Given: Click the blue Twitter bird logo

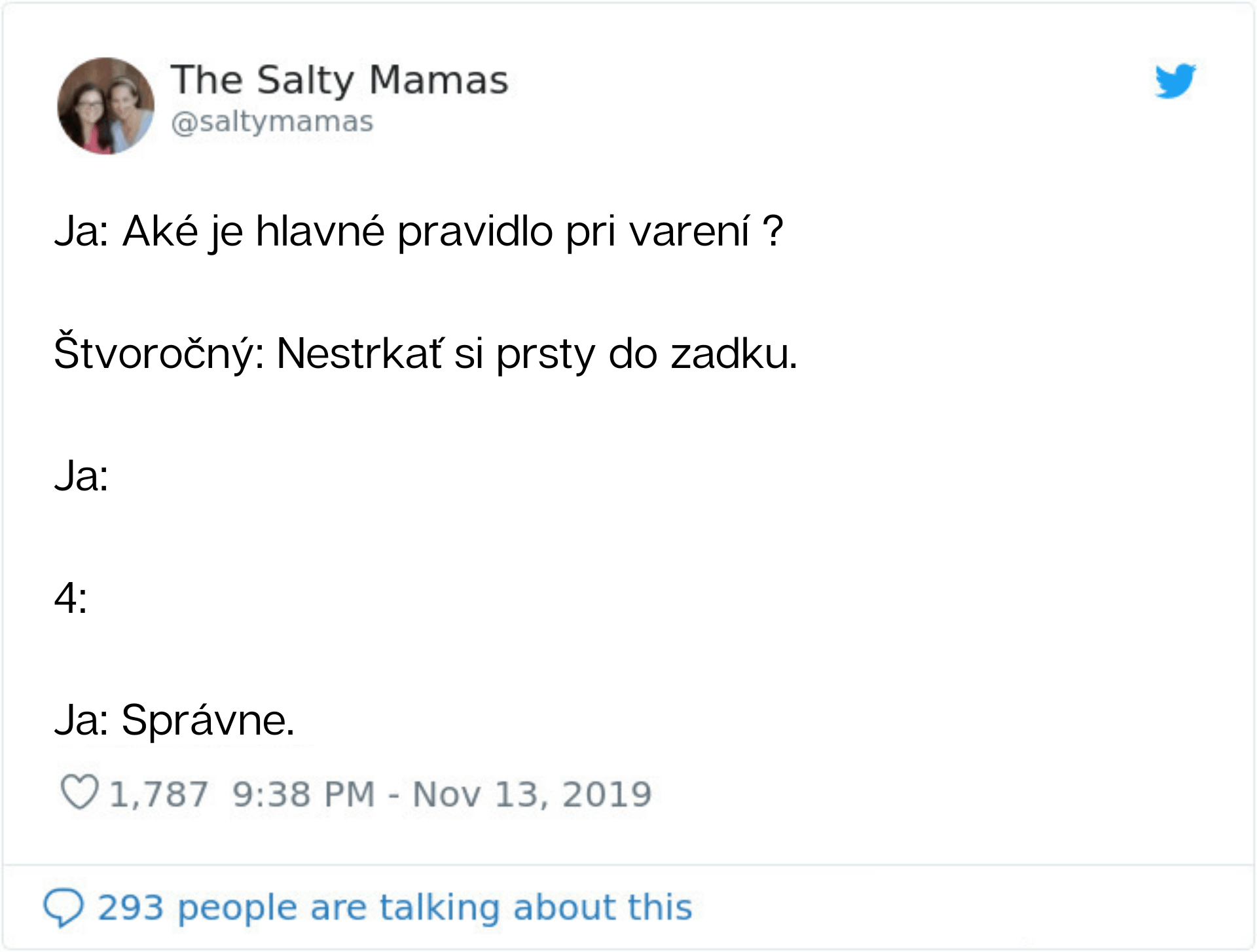Looking at the screenshot, I should 1175,81.
